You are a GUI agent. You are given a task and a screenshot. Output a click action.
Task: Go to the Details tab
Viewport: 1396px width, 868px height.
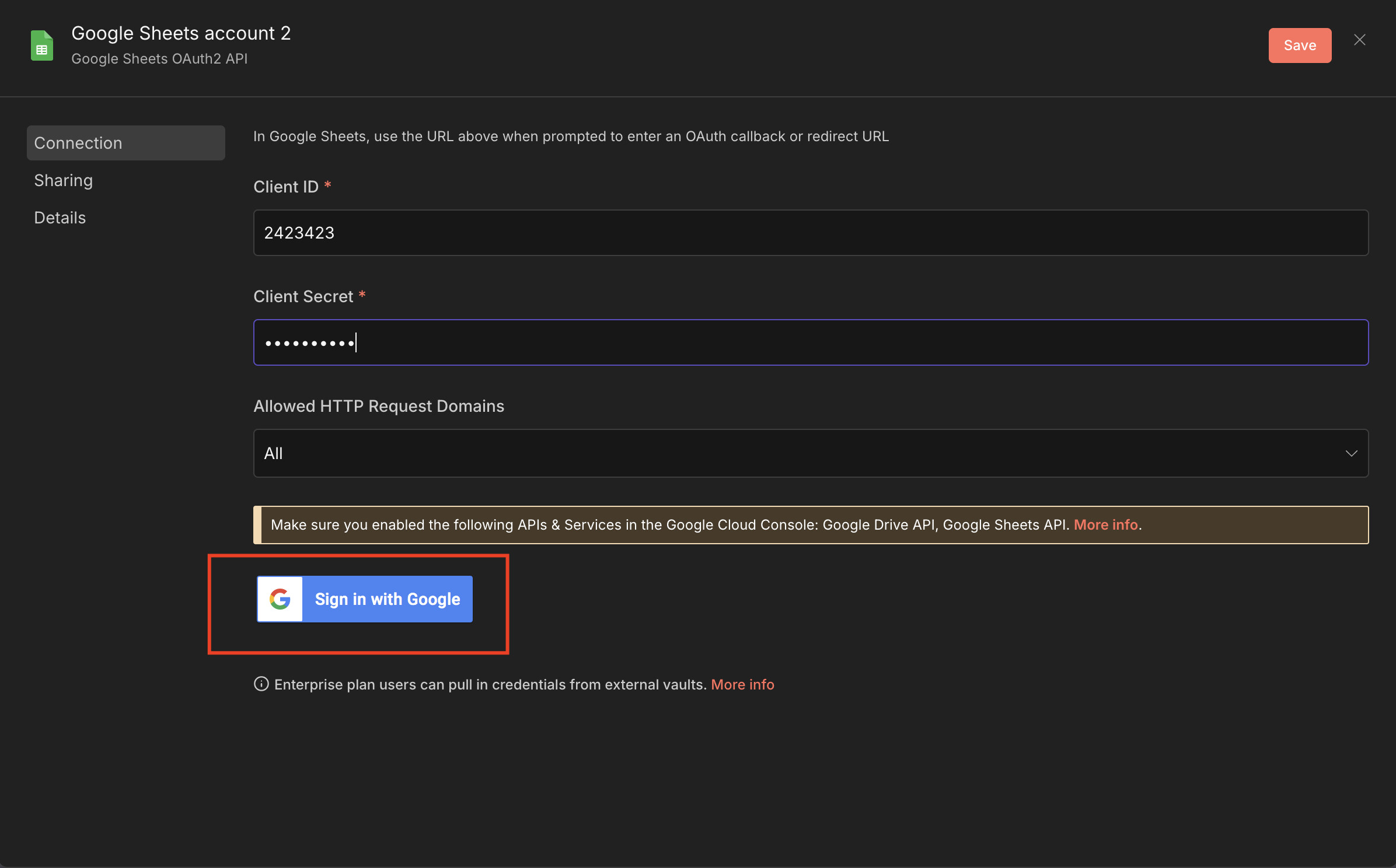60,218
